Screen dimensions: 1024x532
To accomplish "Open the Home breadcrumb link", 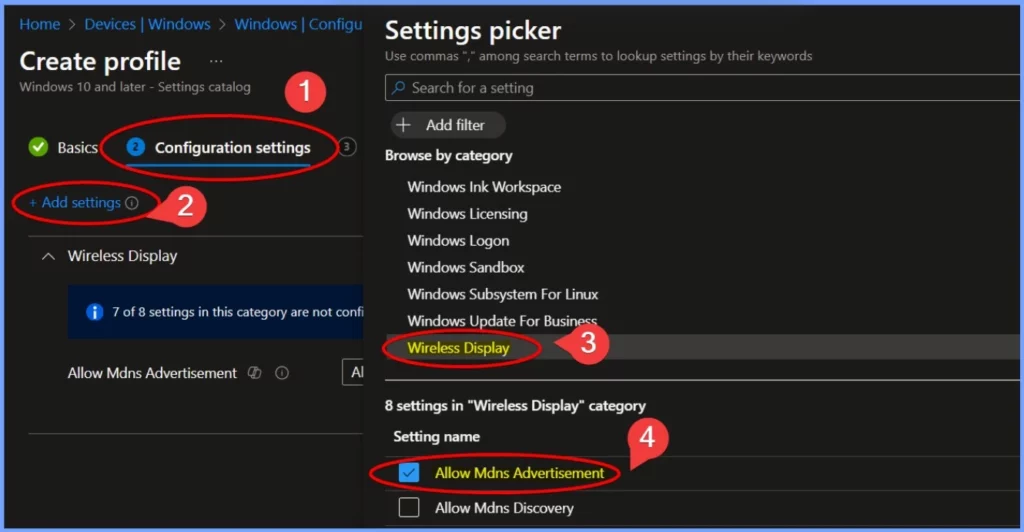I will [x=39, y=24].
